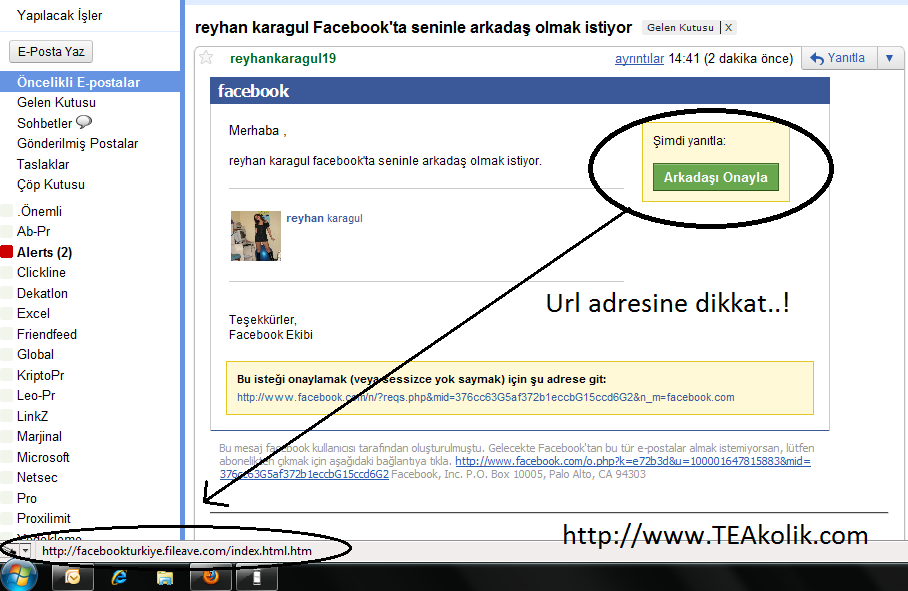The image size is (908, 591).
Task: Open the small dropdown arrow in the status bar
Action: tap(25, 550)
